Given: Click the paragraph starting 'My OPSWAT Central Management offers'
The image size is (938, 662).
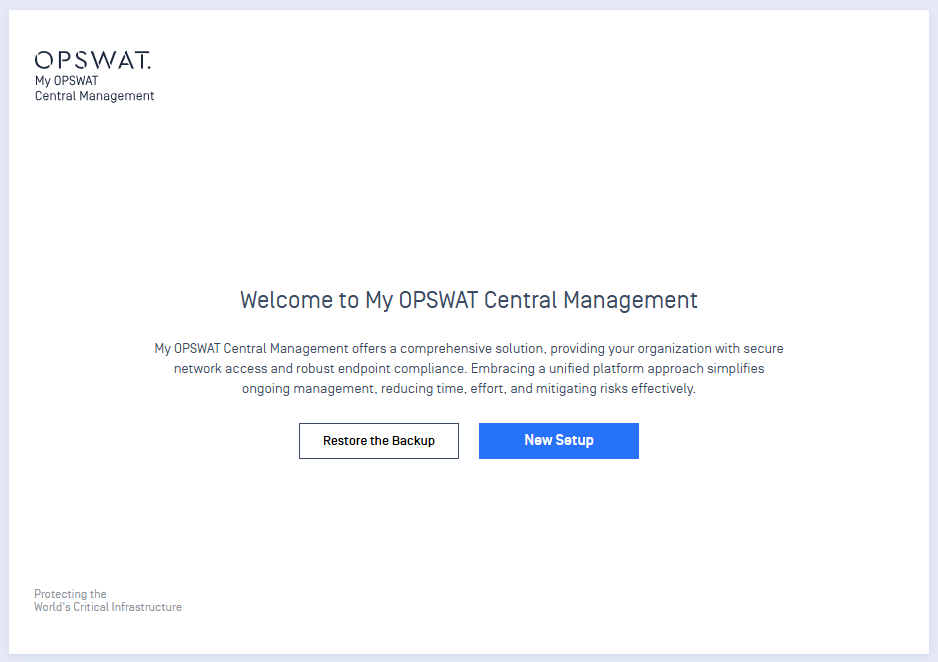Looking at the screenshot, I should (x=469, y=368).
